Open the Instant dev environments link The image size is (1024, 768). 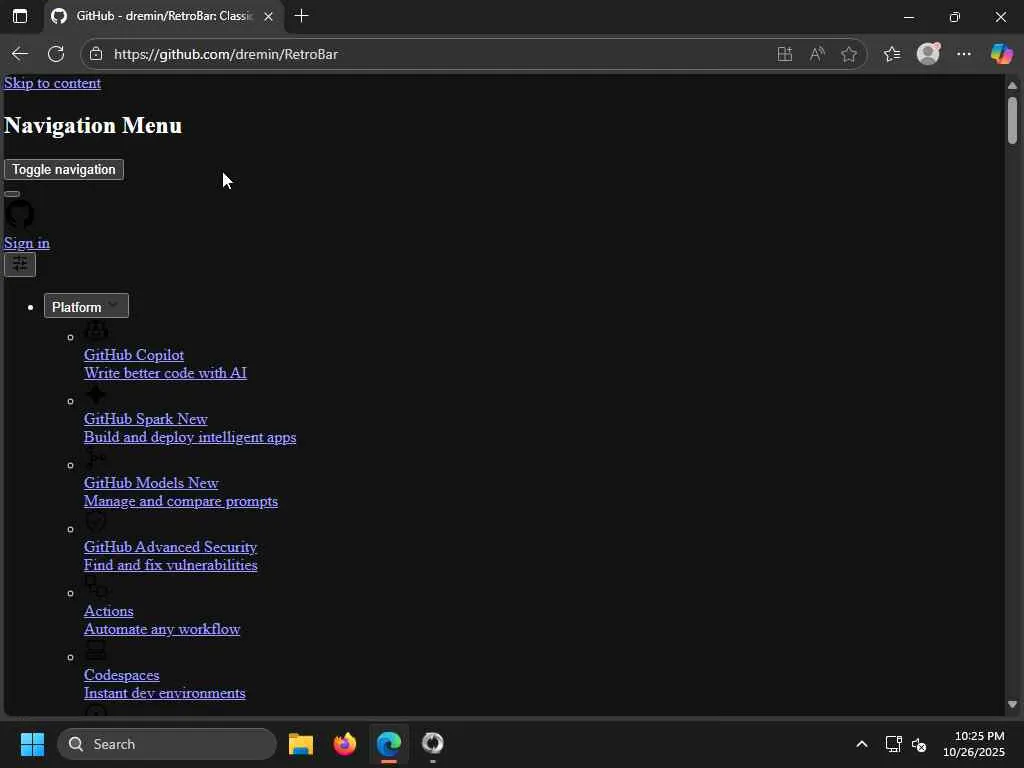click(x=165, y=693)
